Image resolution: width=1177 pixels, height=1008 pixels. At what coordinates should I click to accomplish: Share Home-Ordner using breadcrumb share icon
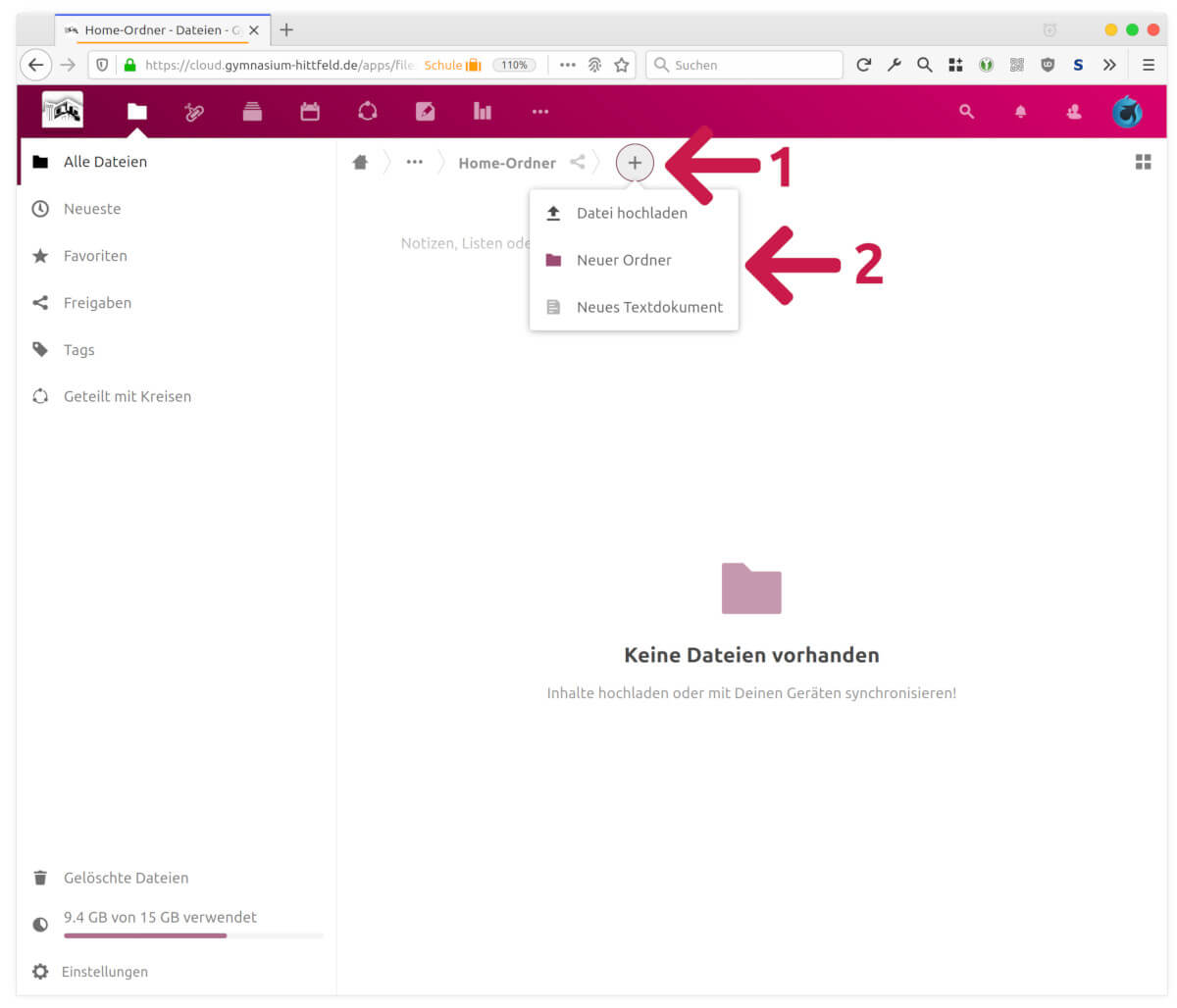[578, 162]
